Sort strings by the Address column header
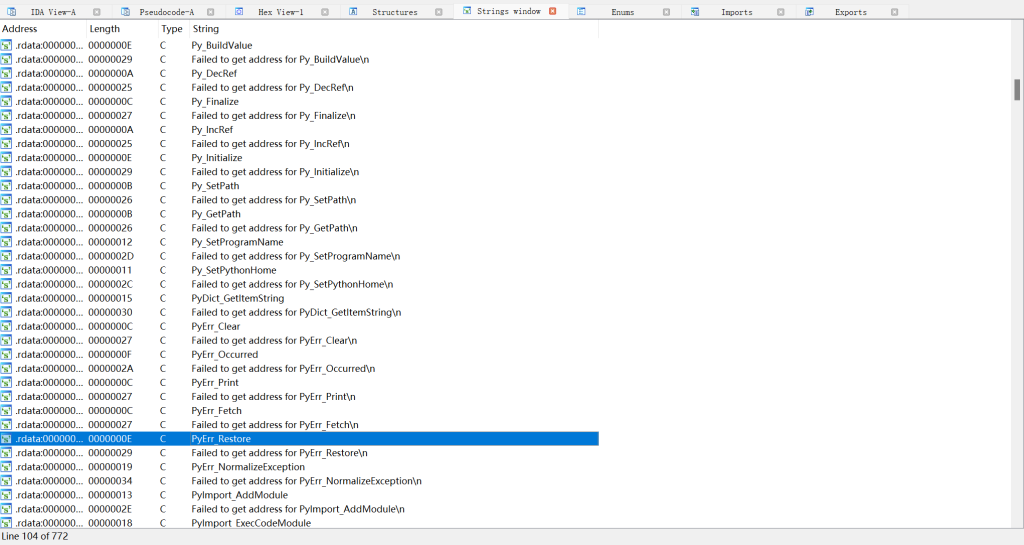The image size is (1024, 545). pyautogui.click(x=20, y=29)
